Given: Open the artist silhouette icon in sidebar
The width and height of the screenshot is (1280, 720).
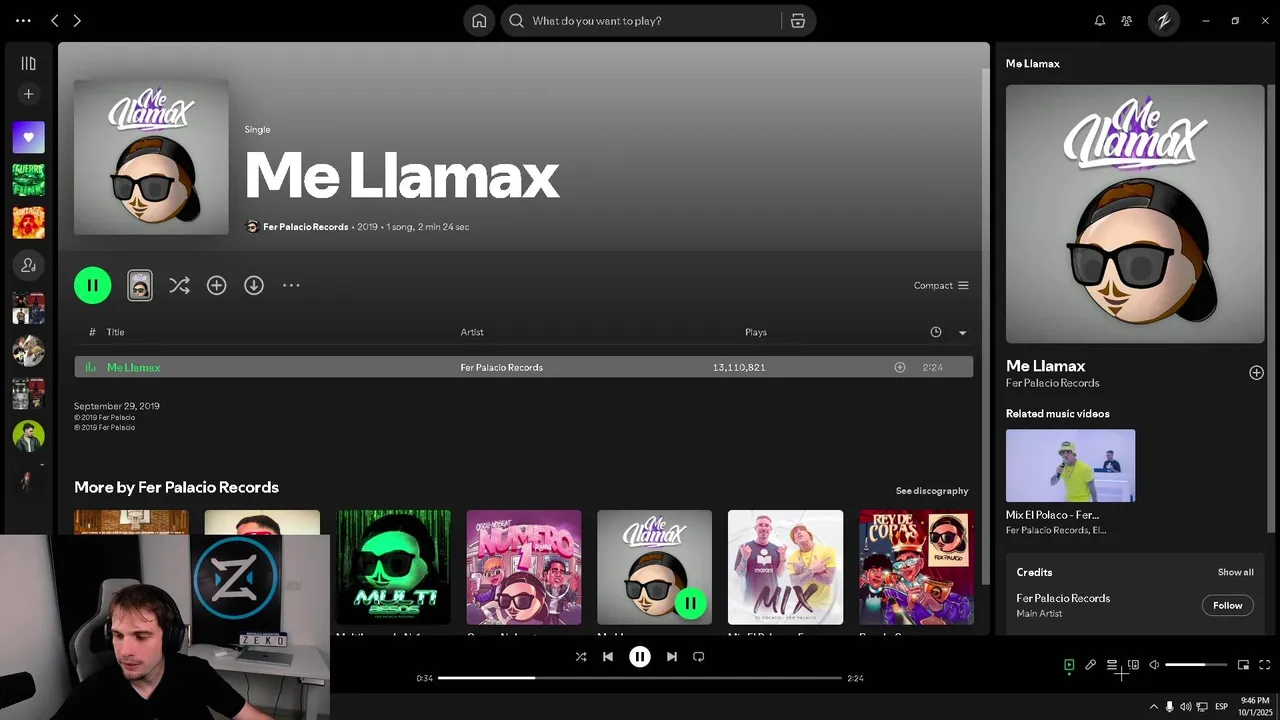Looking at the screenshot, I should (x=28, y=265).
